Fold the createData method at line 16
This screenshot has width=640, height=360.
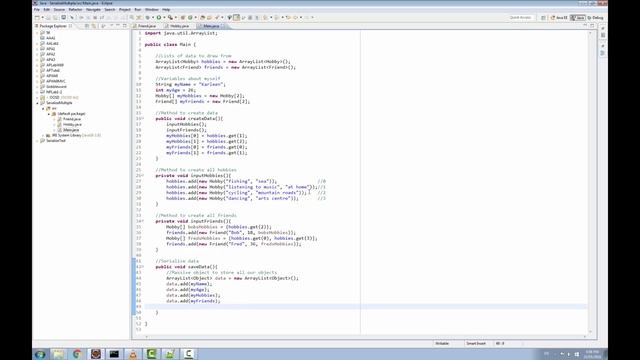pyautogui.click(x=142, y=118)
